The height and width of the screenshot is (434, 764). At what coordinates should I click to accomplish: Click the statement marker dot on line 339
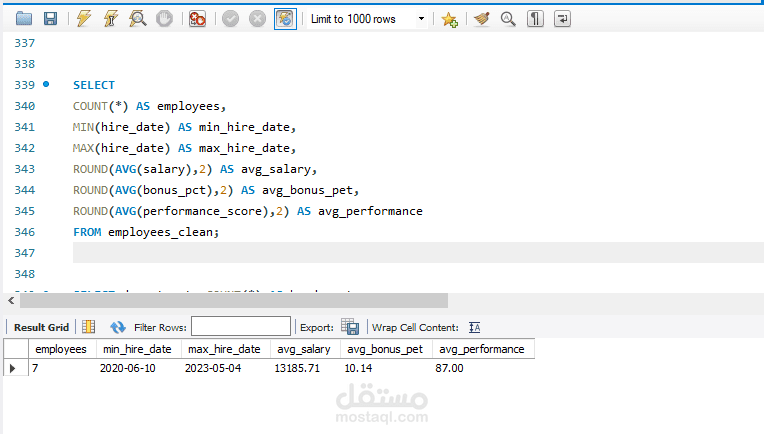[x=46, y=84]
